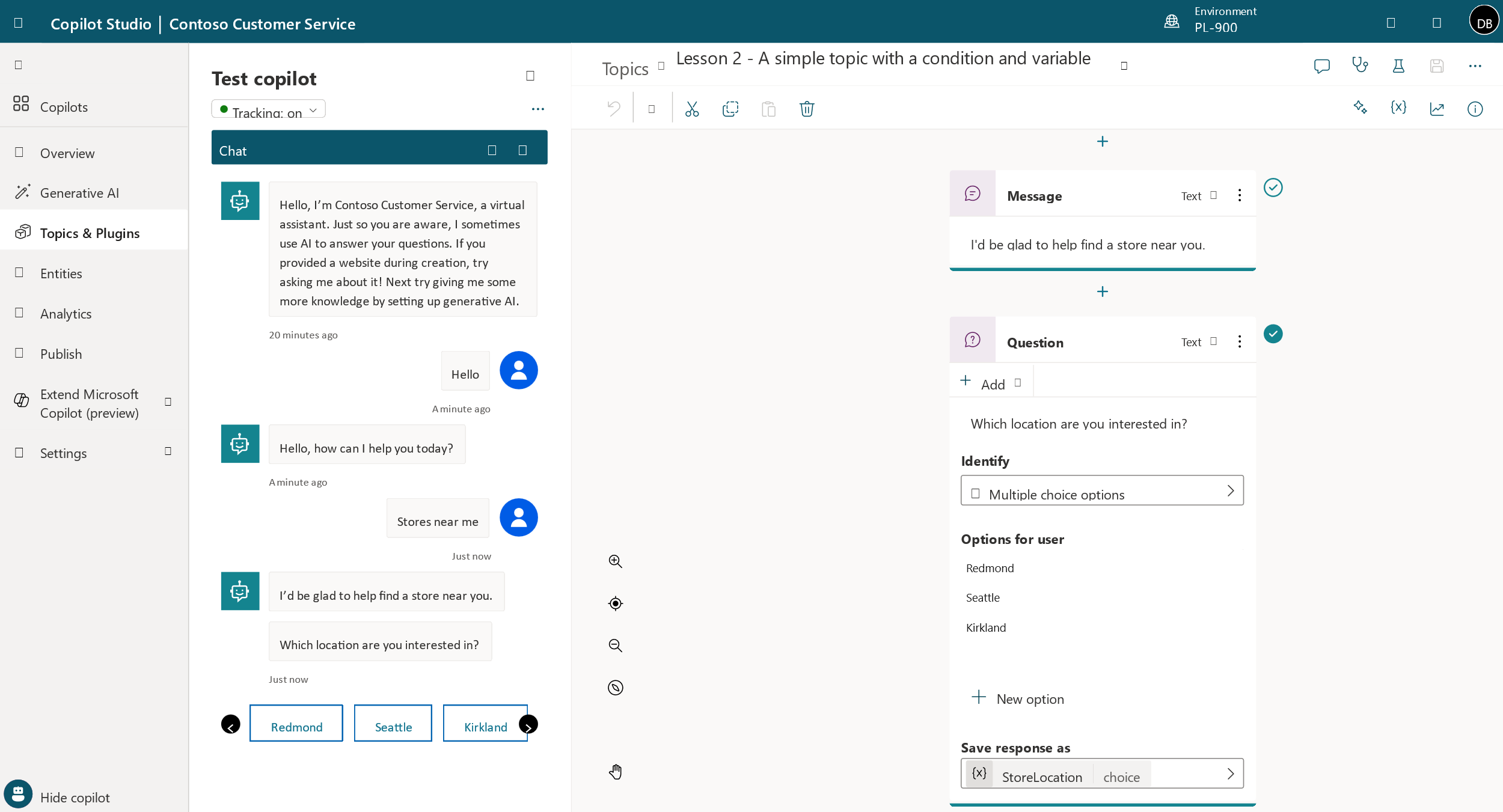The height and width of the screenshot is (812, 1503).
Task: Click the Message node speech icon
Action: pyautogui.click(x=973, y=193)
